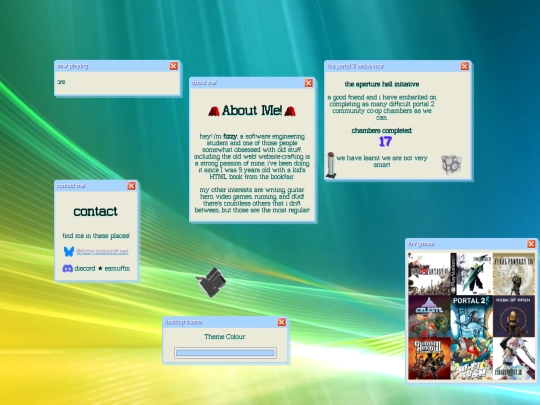
Task: Close the fav games window
Action: coord(531,244)
